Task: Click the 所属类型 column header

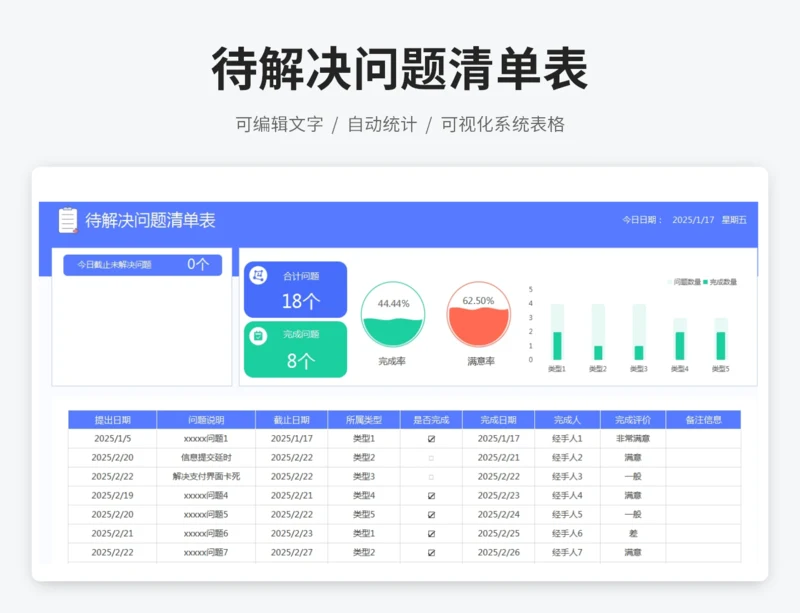Action: point(364,420)
